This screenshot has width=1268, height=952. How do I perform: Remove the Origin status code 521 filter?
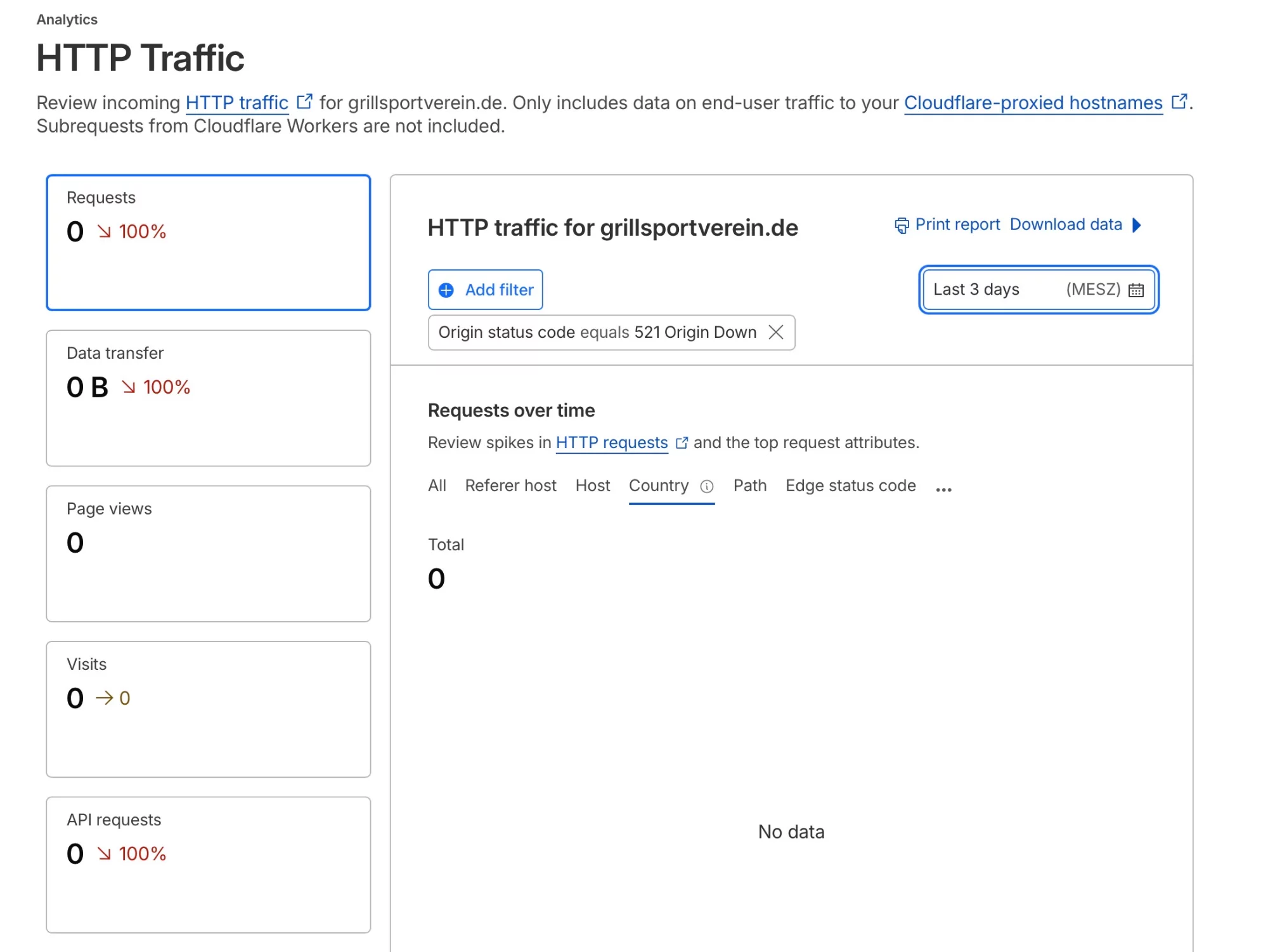776,332
